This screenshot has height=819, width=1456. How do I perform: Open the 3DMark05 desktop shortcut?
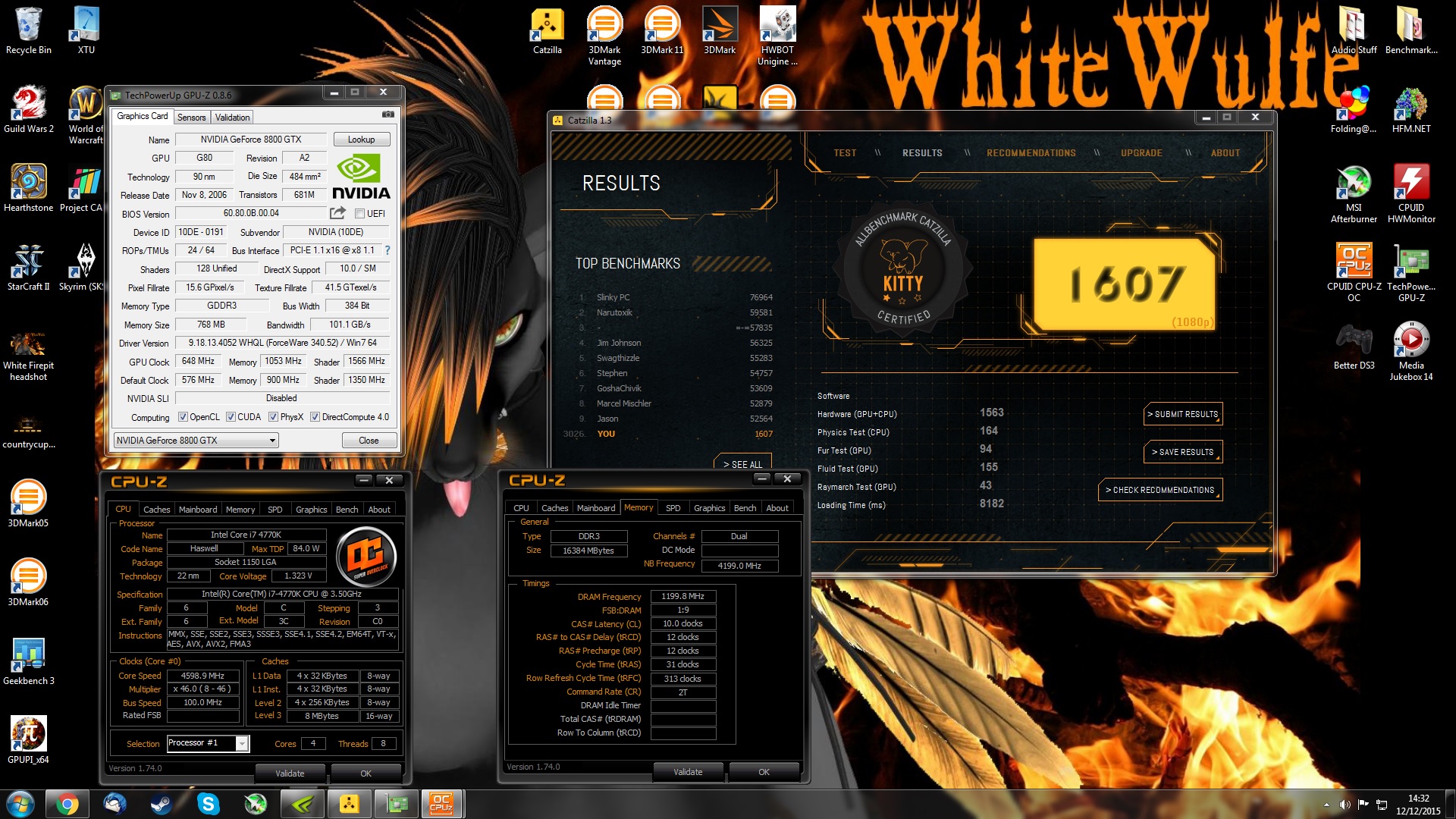[x=28, y=504]
